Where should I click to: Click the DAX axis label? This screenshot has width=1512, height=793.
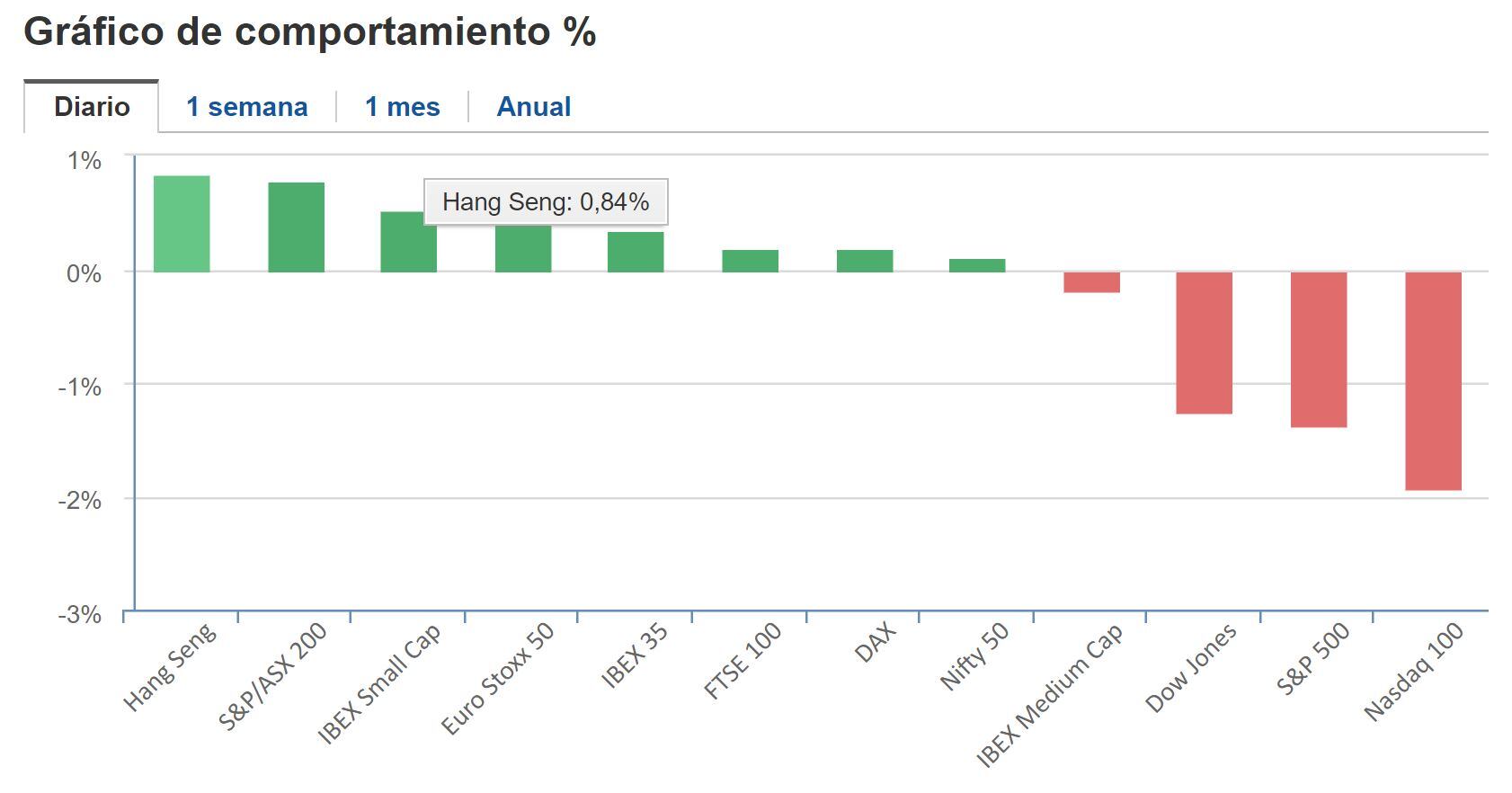(x=876, y=644)
